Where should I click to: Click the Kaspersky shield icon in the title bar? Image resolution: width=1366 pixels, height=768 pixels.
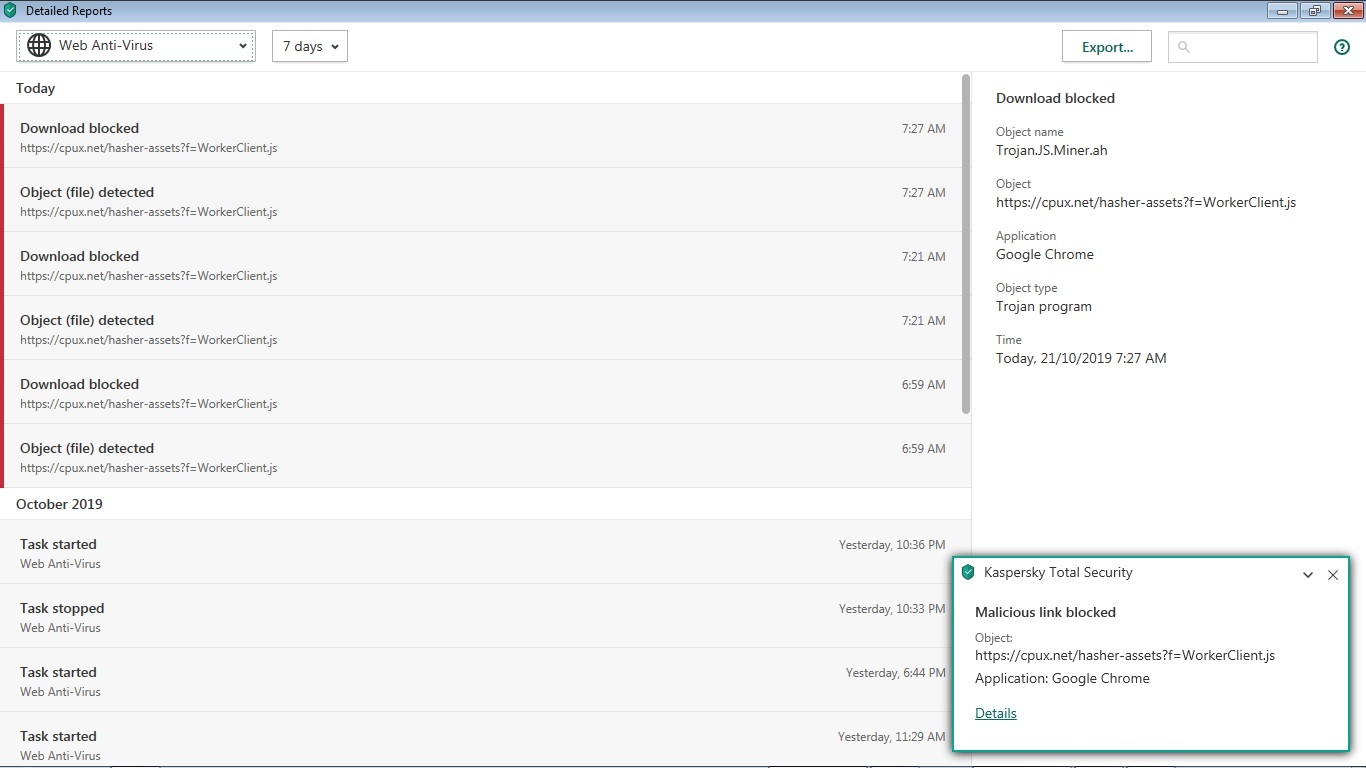(10, 11)
